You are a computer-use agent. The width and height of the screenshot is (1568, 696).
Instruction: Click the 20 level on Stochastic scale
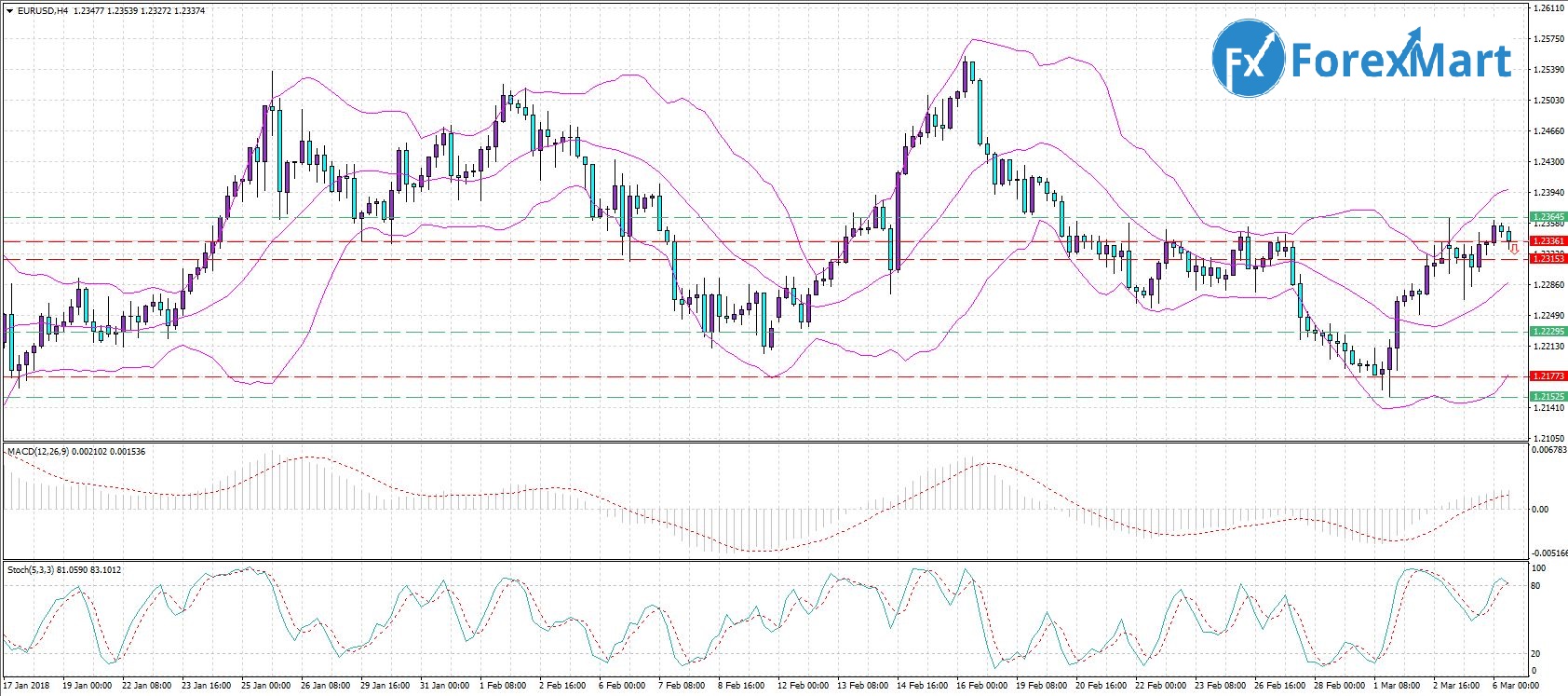click(x=1536, y=654)
